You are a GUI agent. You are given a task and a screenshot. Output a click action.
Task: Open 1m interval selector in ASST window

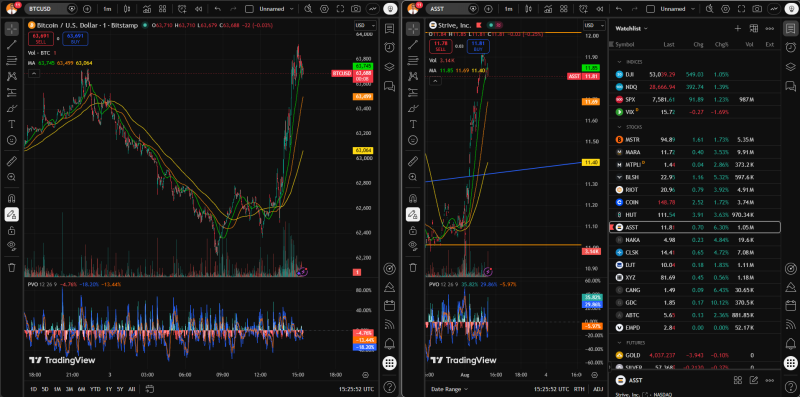tap(509, 9)
